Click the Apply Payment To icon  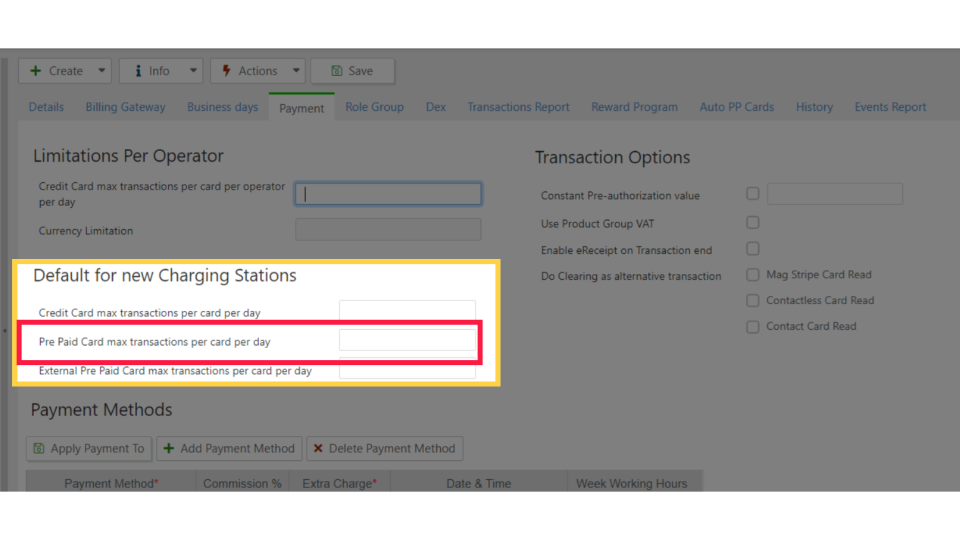click(39, 448)
